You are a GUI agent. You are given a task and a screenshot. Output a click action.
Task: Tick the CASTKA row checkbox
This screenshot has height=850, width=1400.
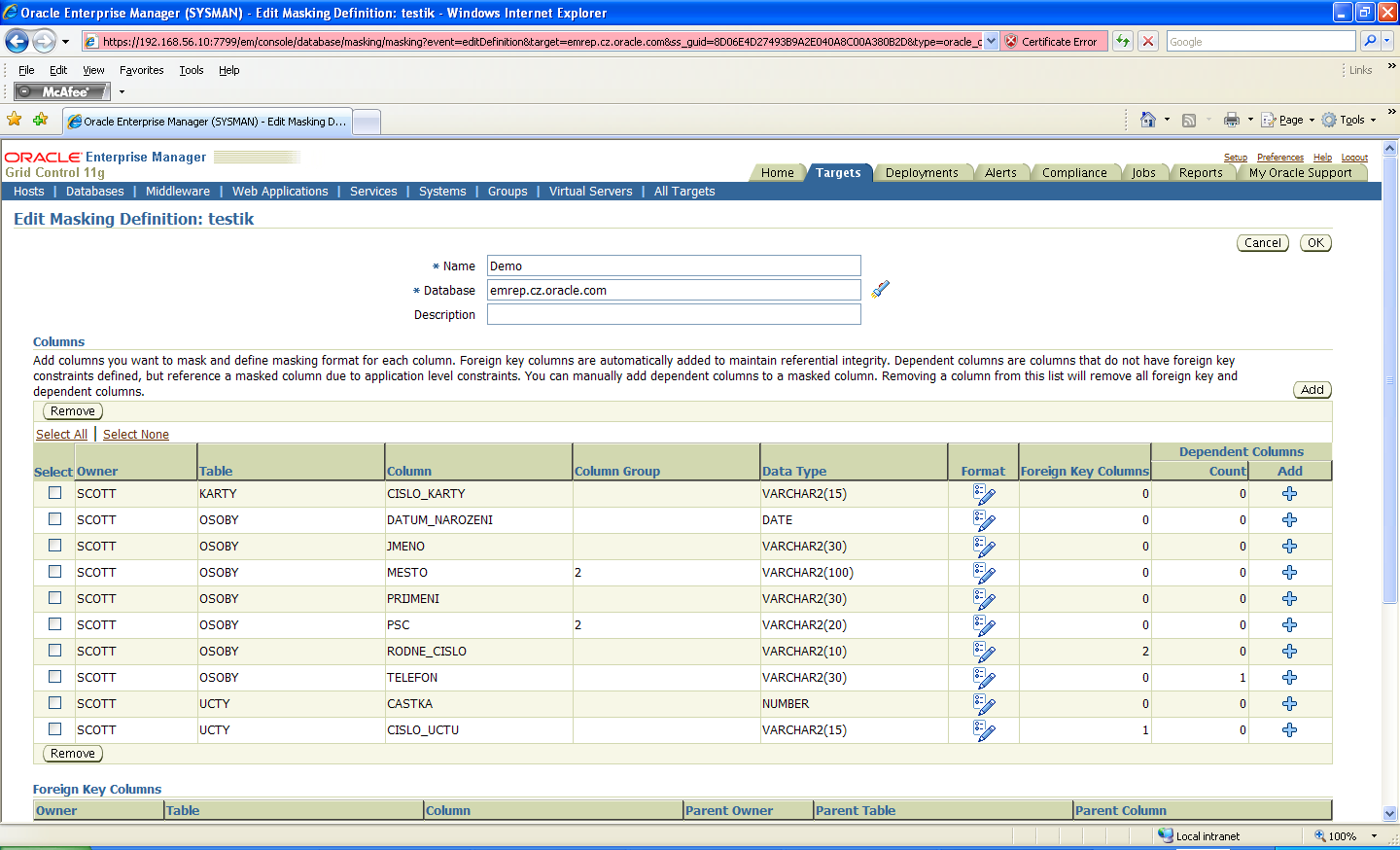coord(55,703)
